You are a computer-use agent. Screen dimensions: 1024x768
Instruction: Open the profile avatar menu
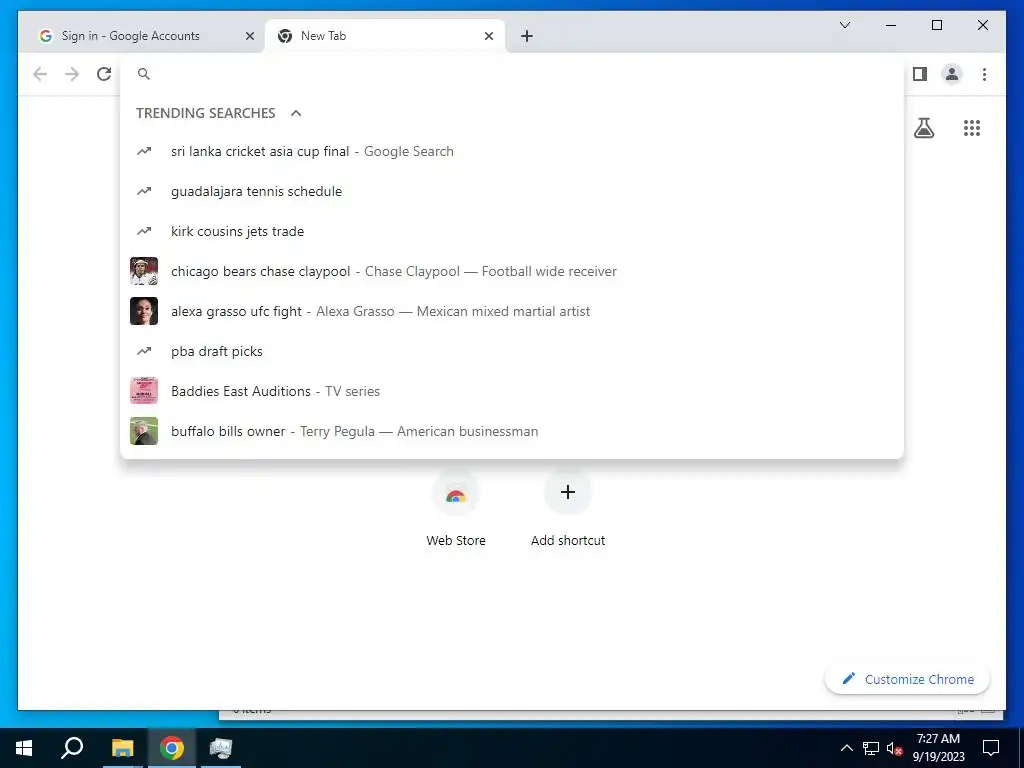[952, 74]
